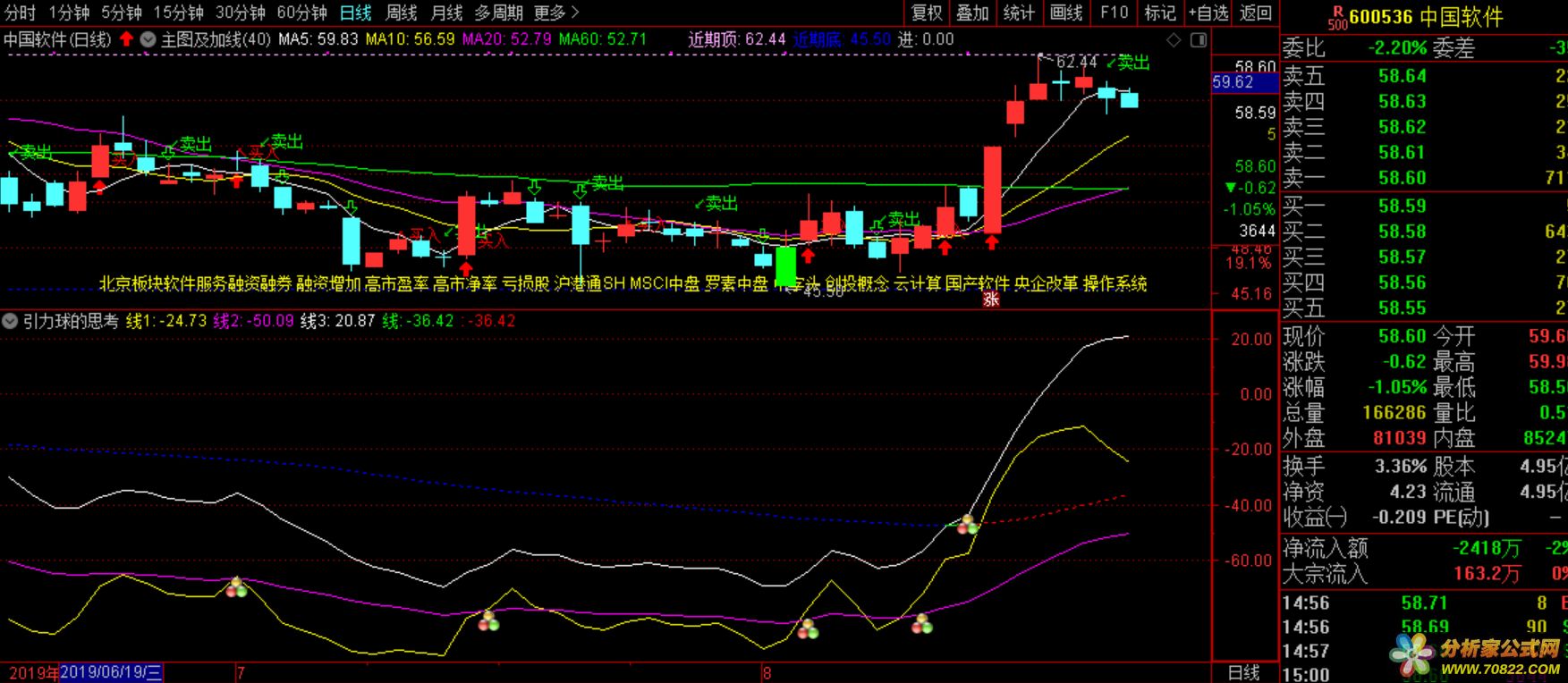1568x683 pixels.
Task: Click the 标记 mark button
Action: [1160, 13]
